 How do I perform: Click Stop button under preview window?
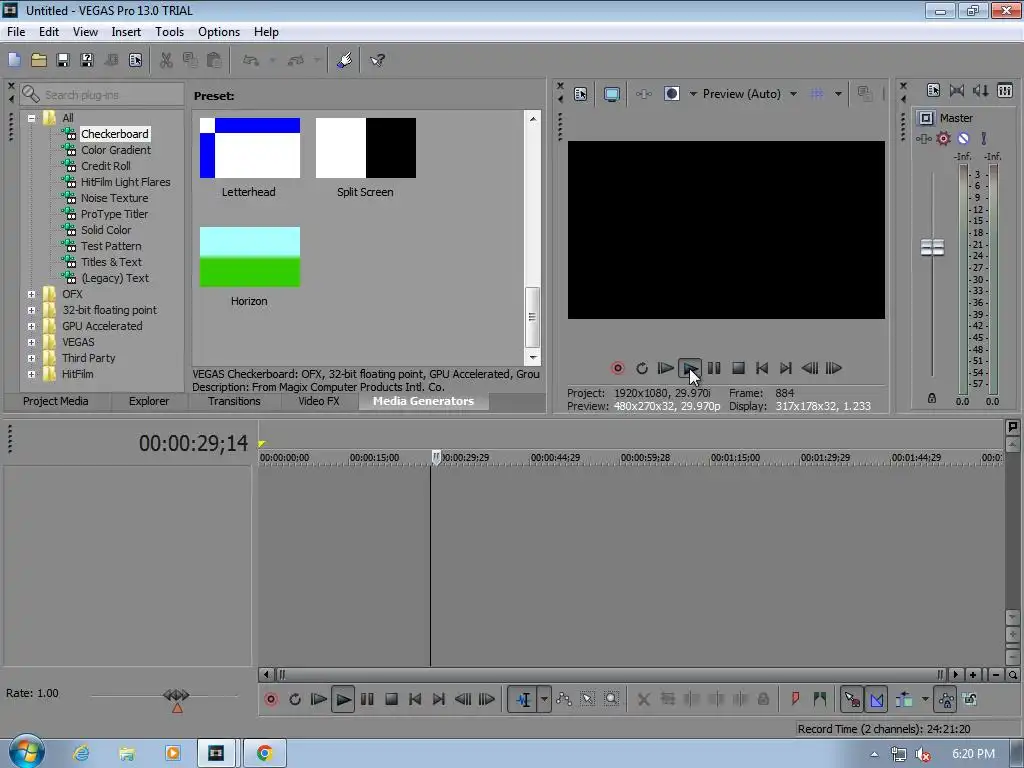[738, 368]
